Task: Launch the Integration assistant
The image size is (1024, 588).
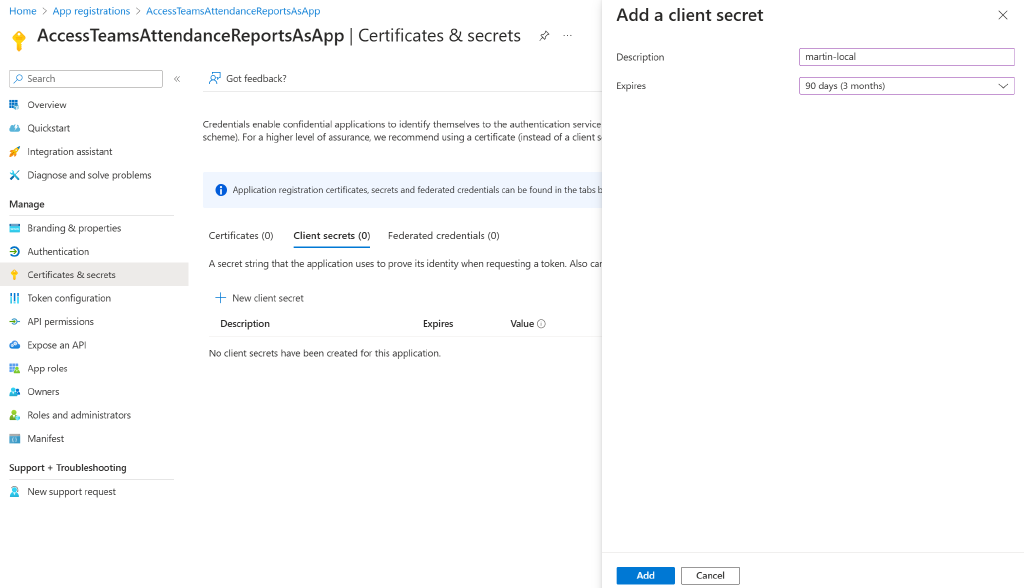Action: (x=69, y=151)
